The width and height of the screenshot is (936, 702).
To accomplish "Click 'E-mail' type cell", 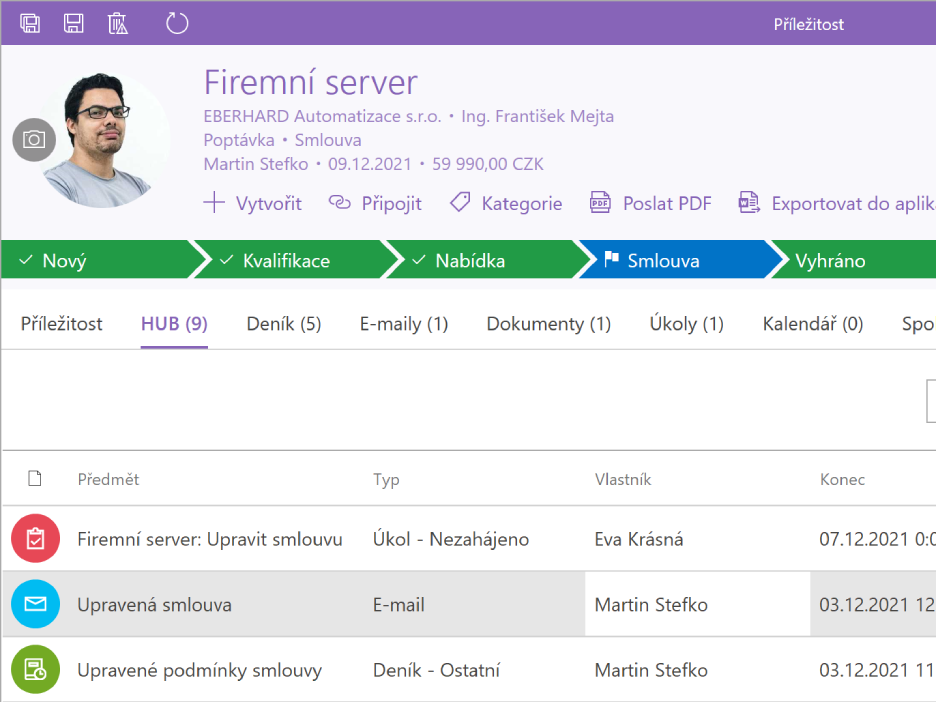I will click(x=399, y=605).
